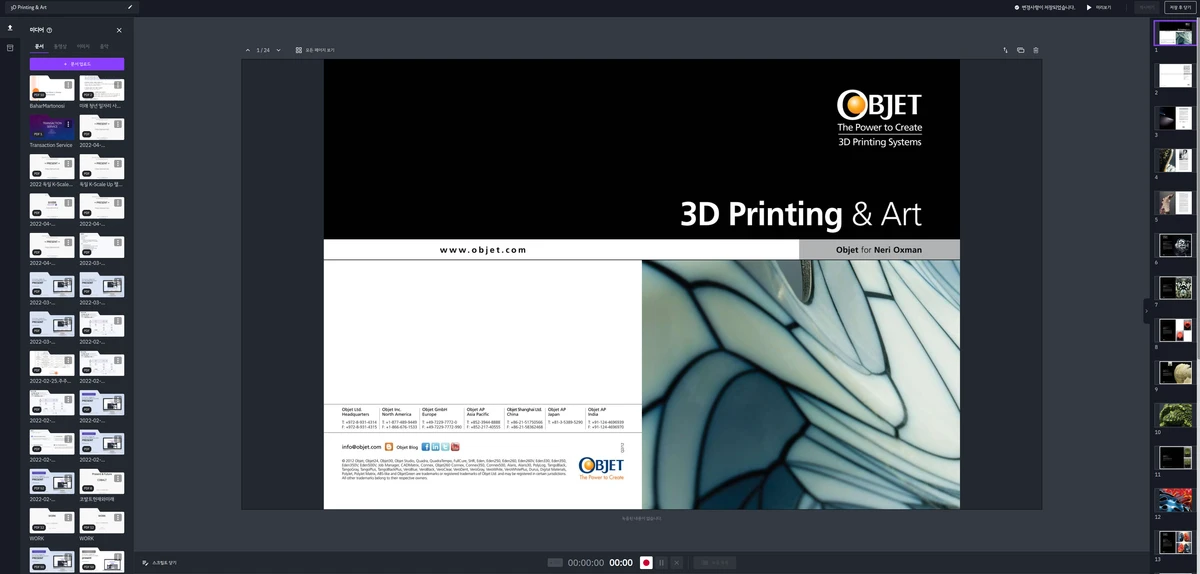Click the BaharMartonosi file name
The image size is (1200, 574).
(x=47, y=105)
